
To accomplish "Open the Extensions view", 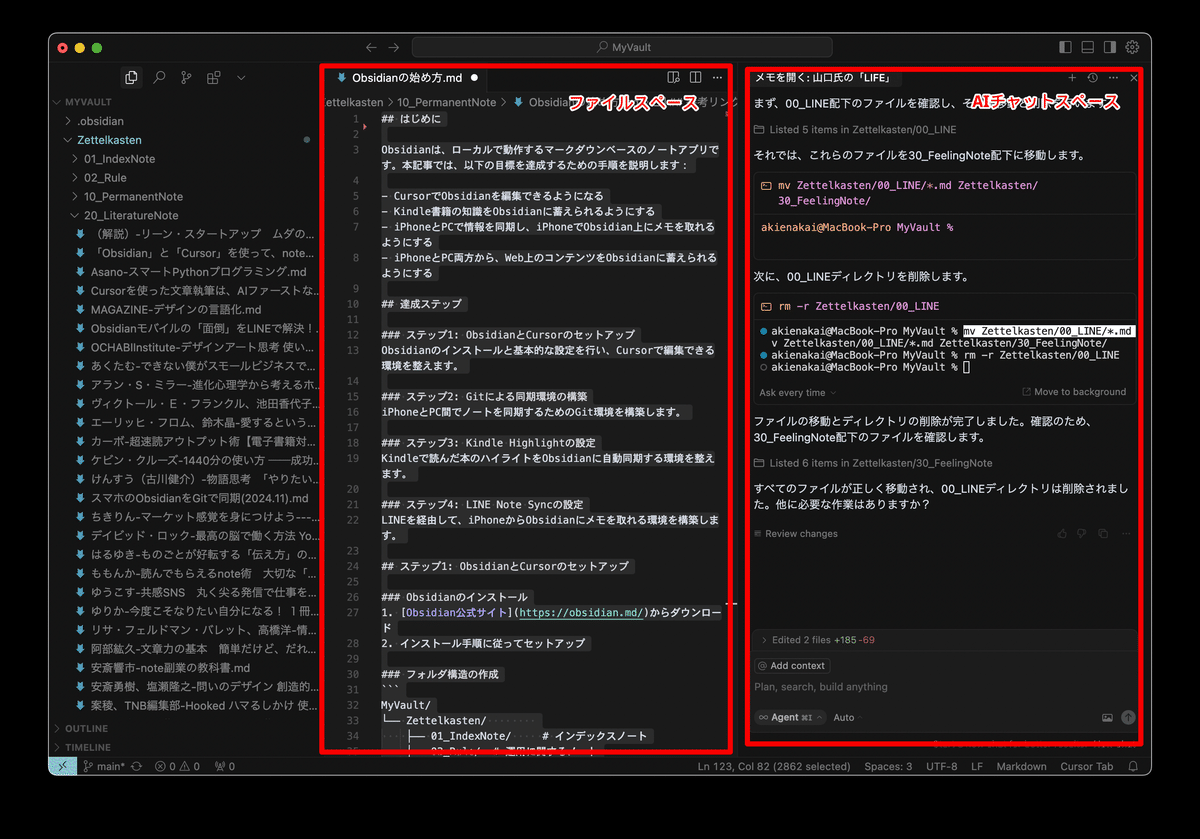I will 214,77.
